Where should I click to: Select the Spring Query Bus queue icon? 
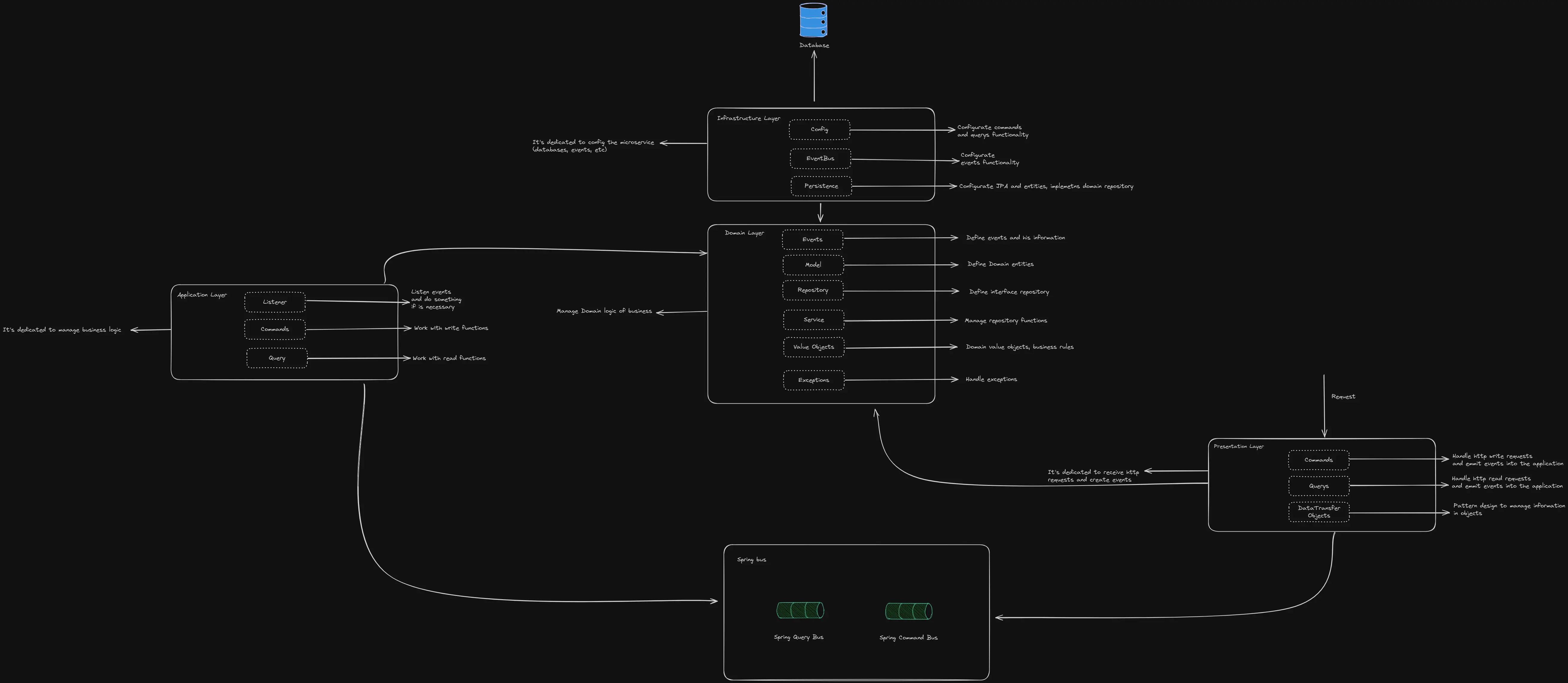point(800,611)
